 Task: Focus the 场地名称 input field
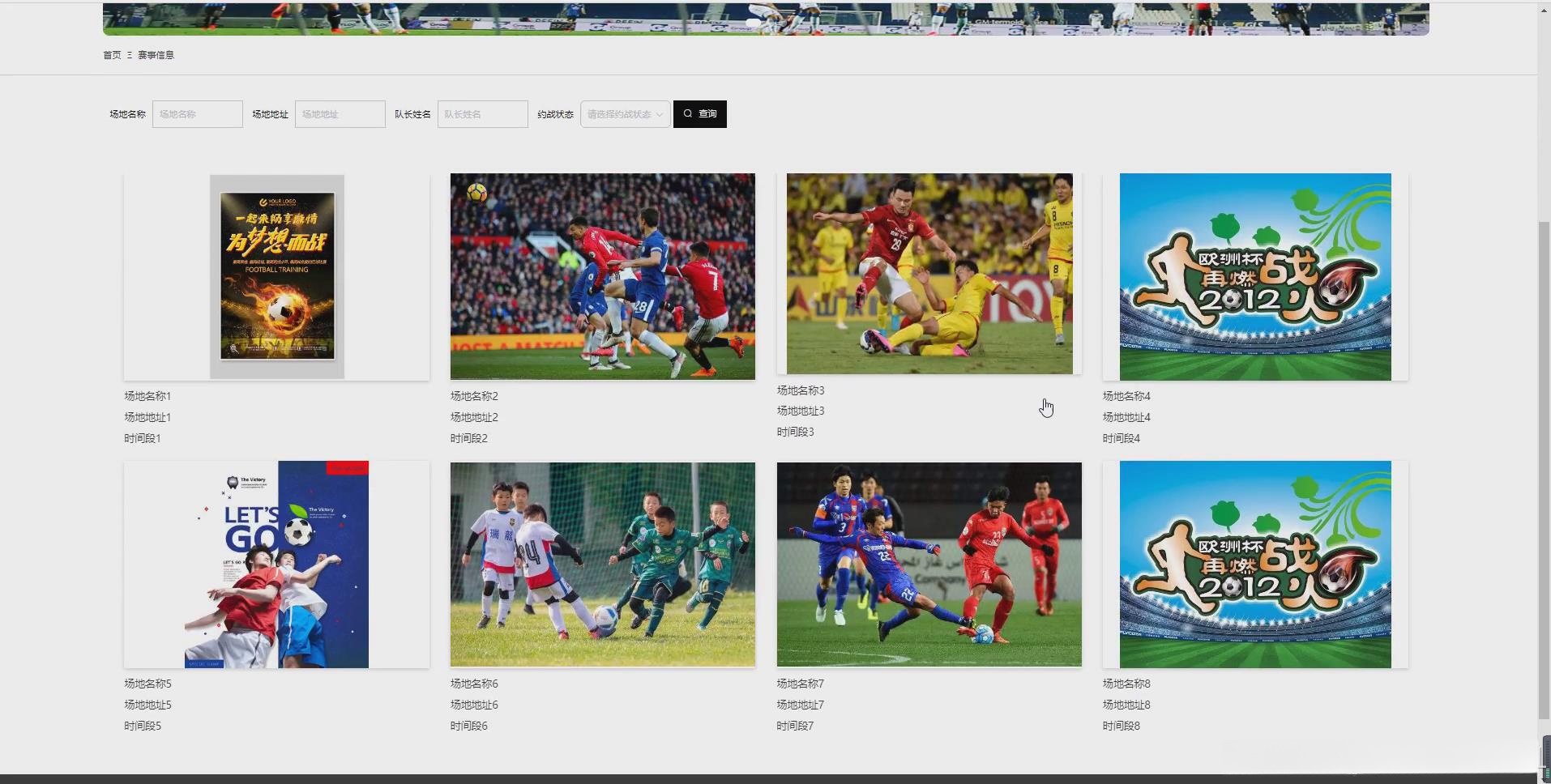[197, 114]
